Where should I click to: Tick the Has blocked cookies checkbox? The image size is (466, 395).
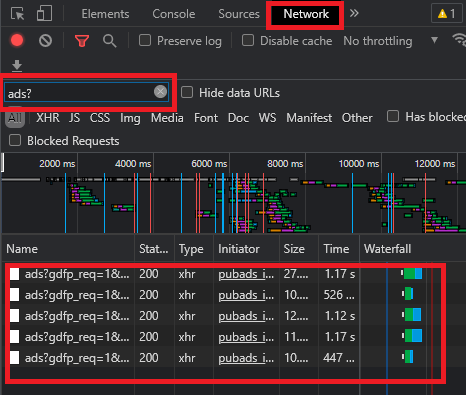tap(393, 116)
